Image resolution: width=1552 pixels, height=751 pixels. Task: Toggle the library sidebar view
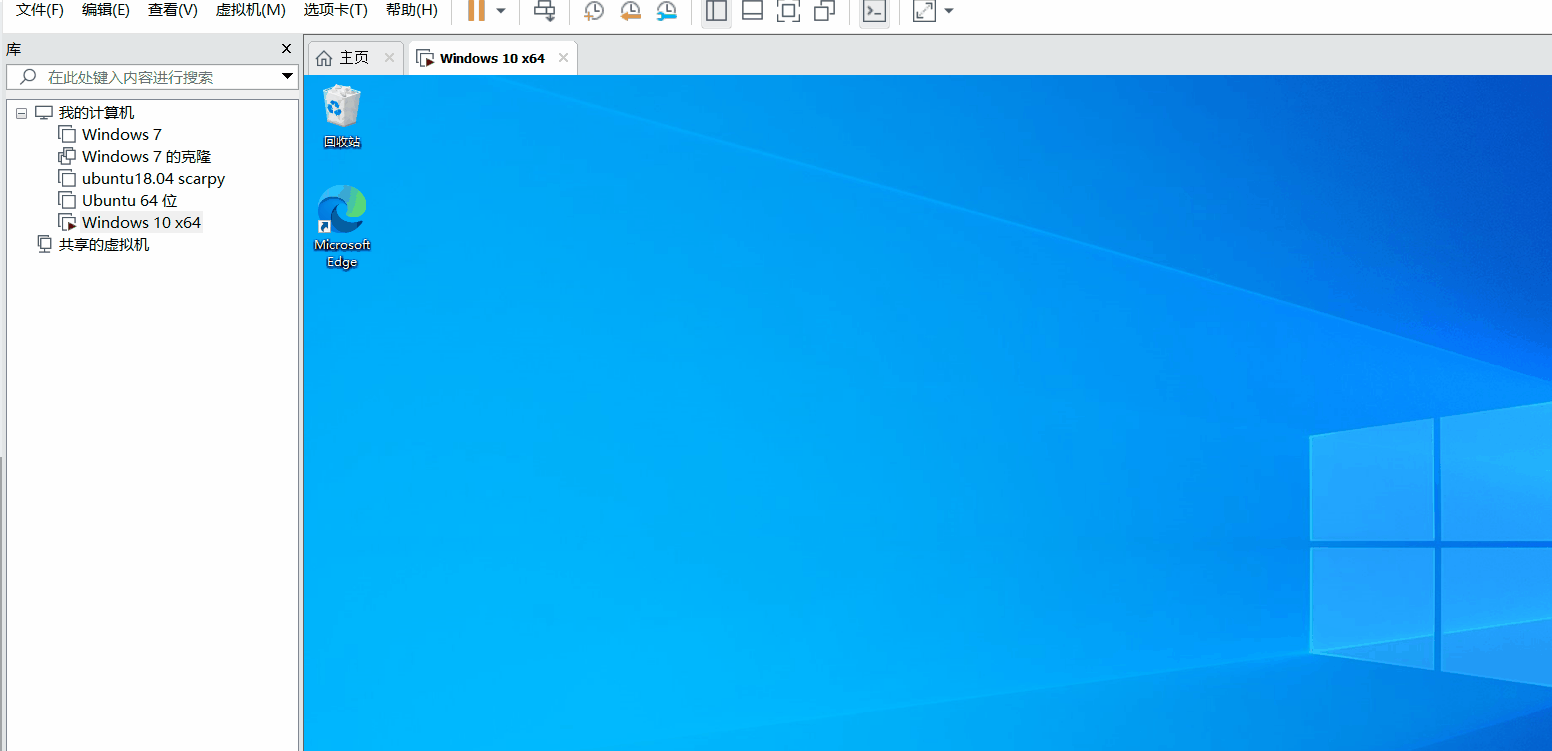(716, 11)
